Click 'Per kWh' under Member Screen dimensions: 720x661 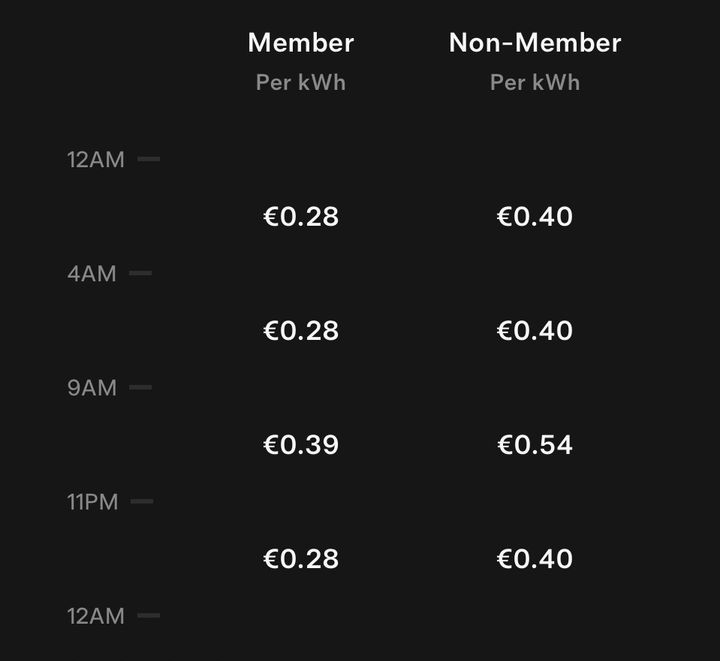tap(300, 83)
